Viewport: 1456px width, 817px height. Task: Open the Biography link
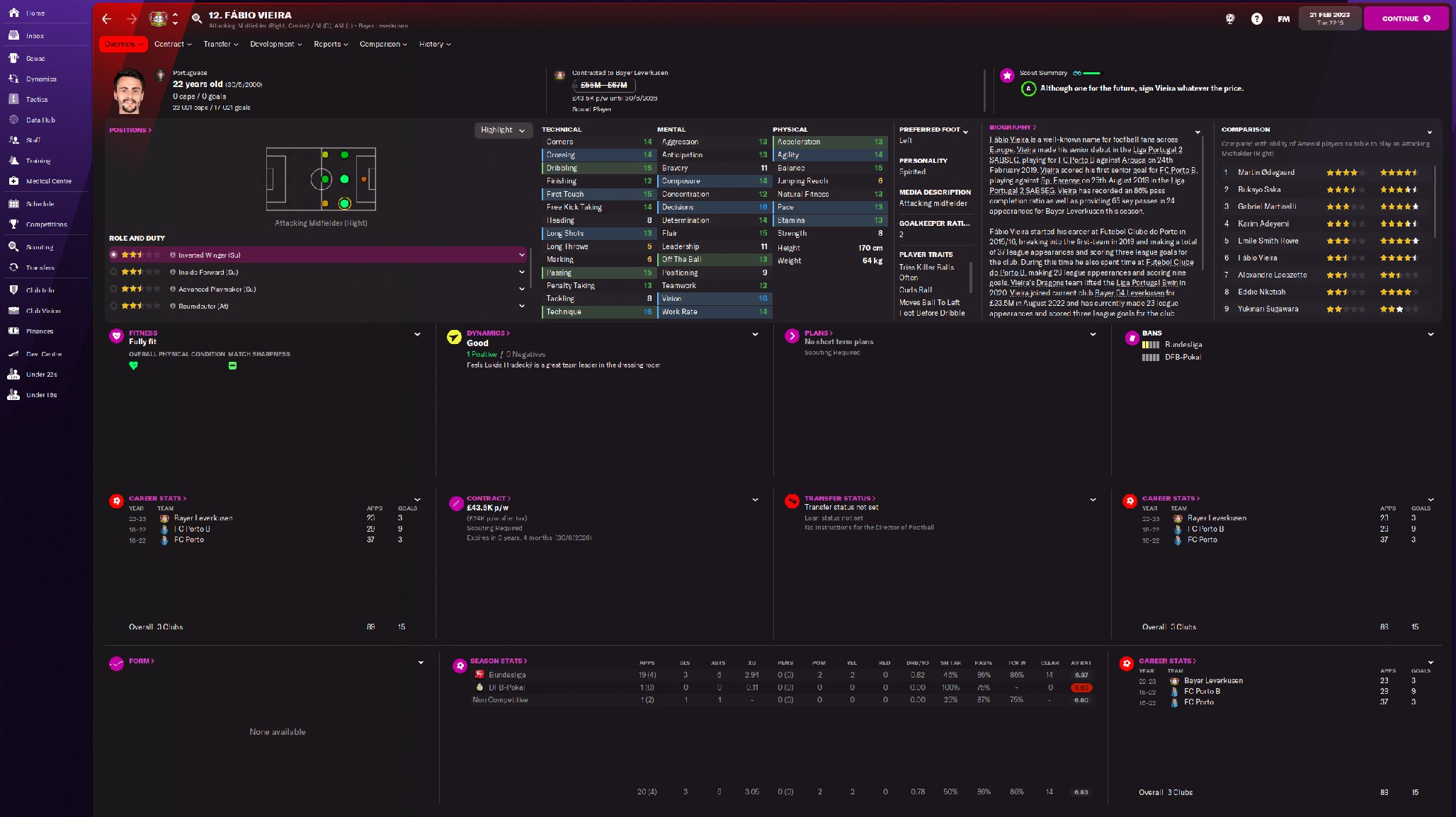point(1012,127)
